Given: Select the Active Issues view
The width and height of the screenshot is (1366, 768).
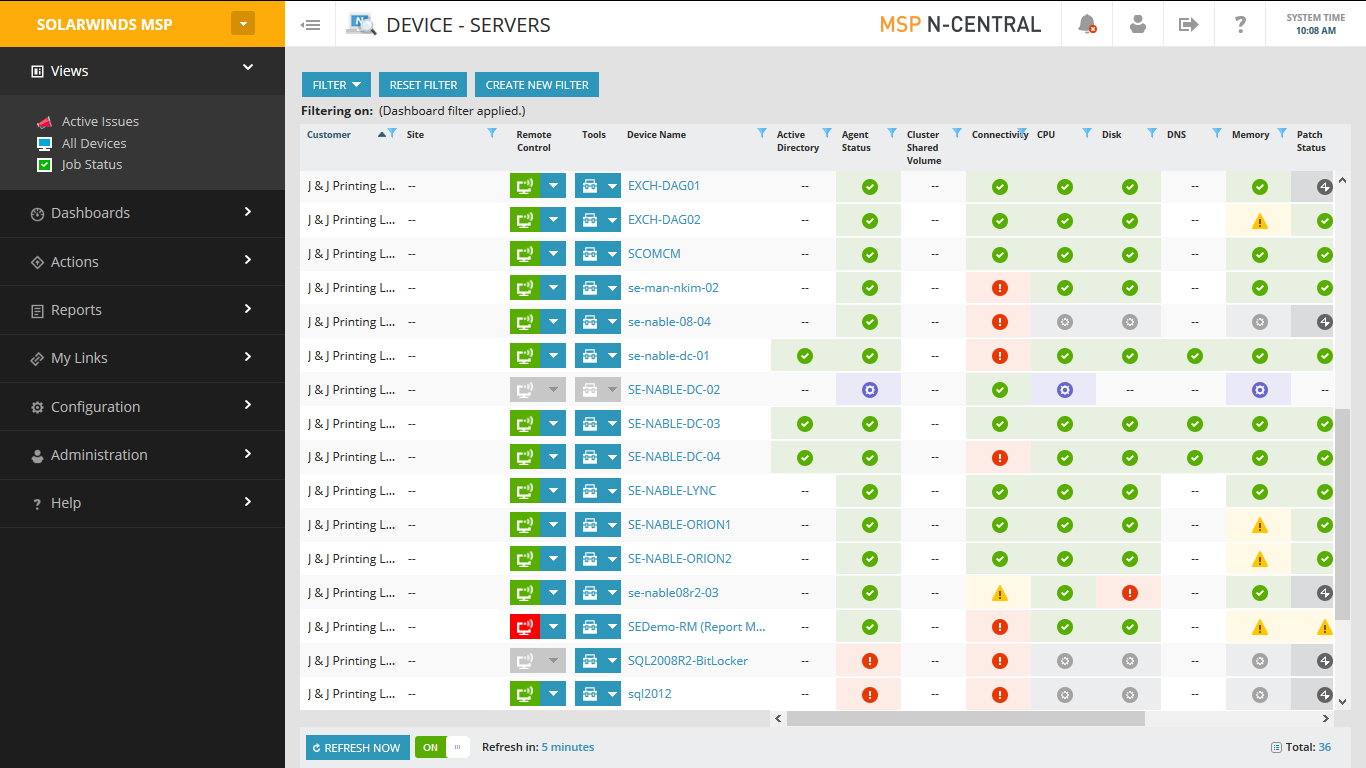Looking at the screenshot, I should [100, 121].
